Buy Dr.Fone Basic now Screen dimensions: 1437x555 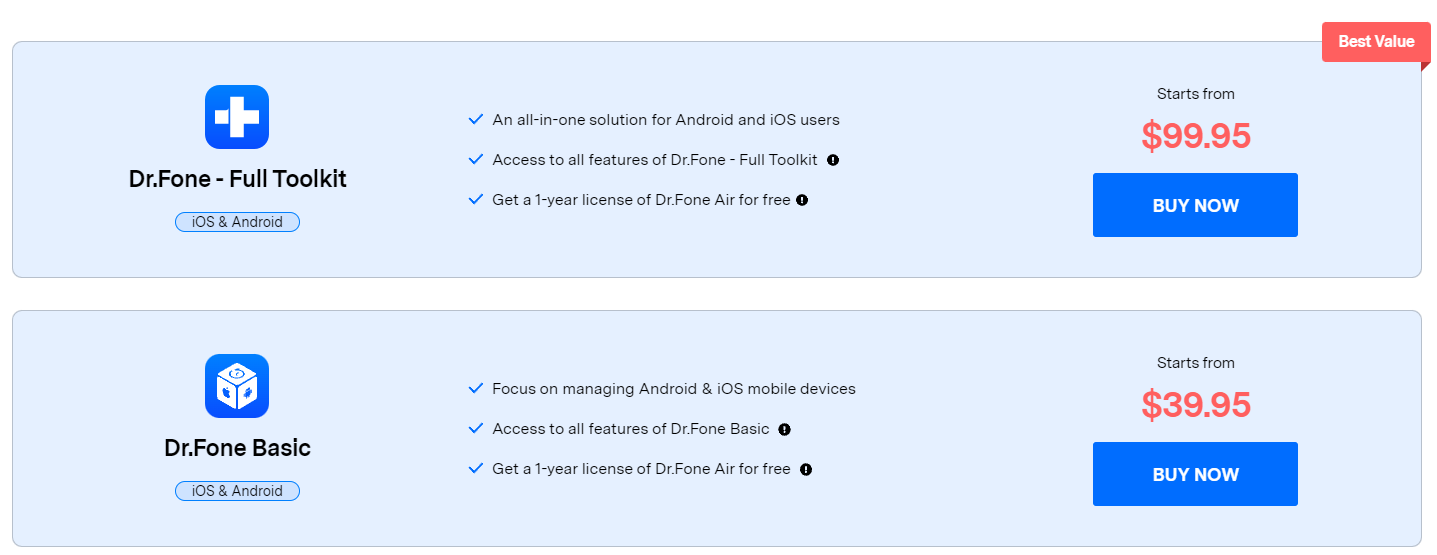pyautogui.click(x=1195, y=474)
